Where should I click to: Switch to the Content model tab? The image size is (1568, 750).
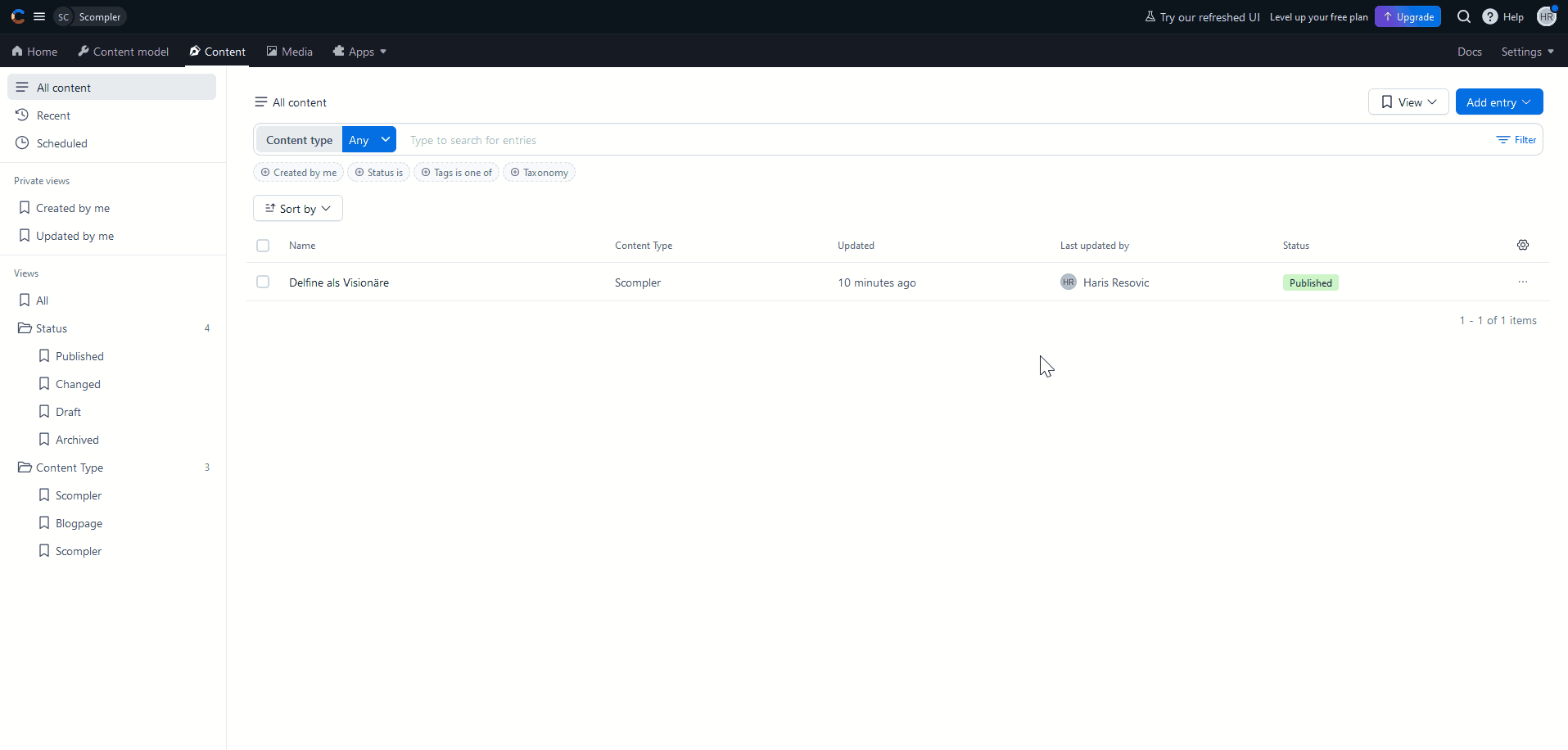124,52
